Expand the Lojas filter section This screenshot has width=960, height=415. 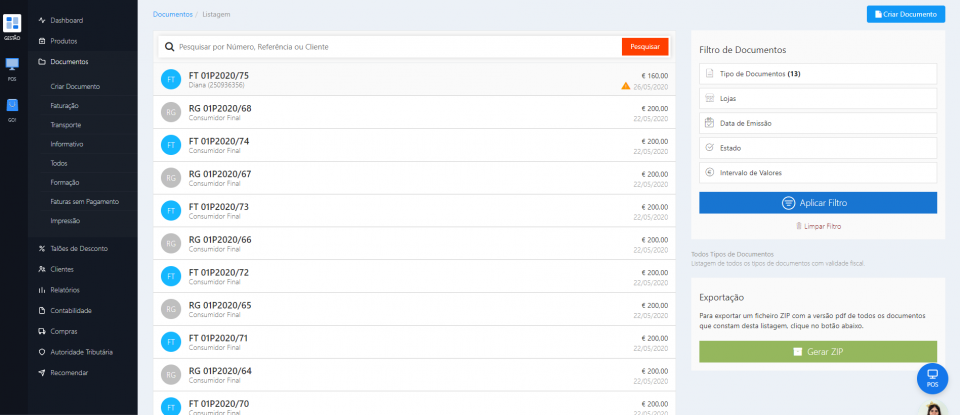(x=817, y=98)
